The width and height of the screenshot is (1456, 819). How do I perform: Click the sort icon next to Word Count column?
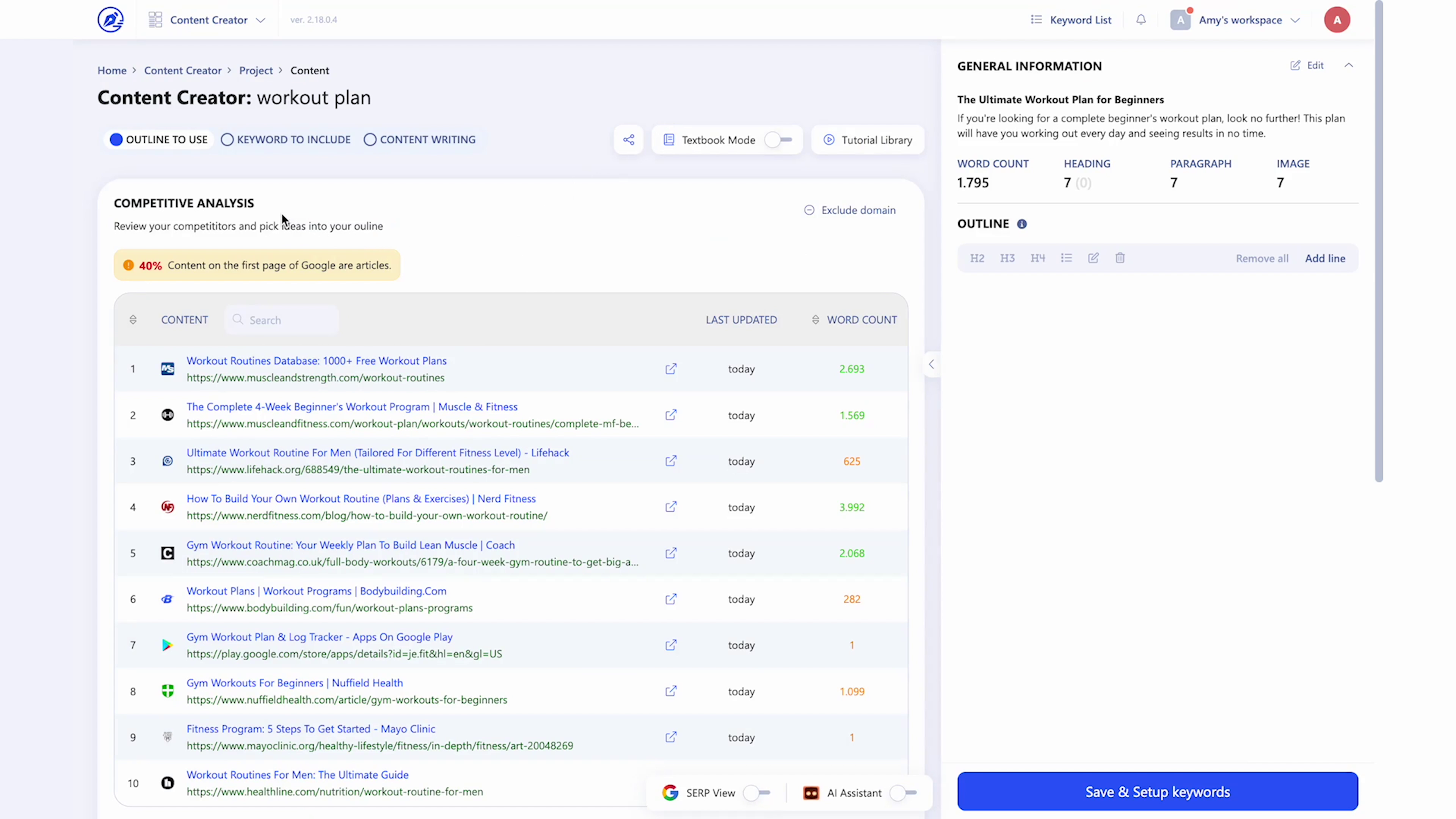(x=815, y=319)
